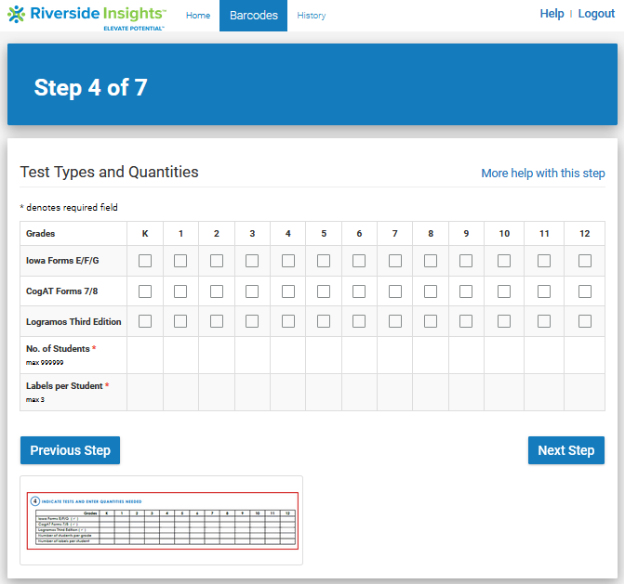This screenshot has width=624, height=584.
Task: Click the Logout link
Action: coord(596,14)
